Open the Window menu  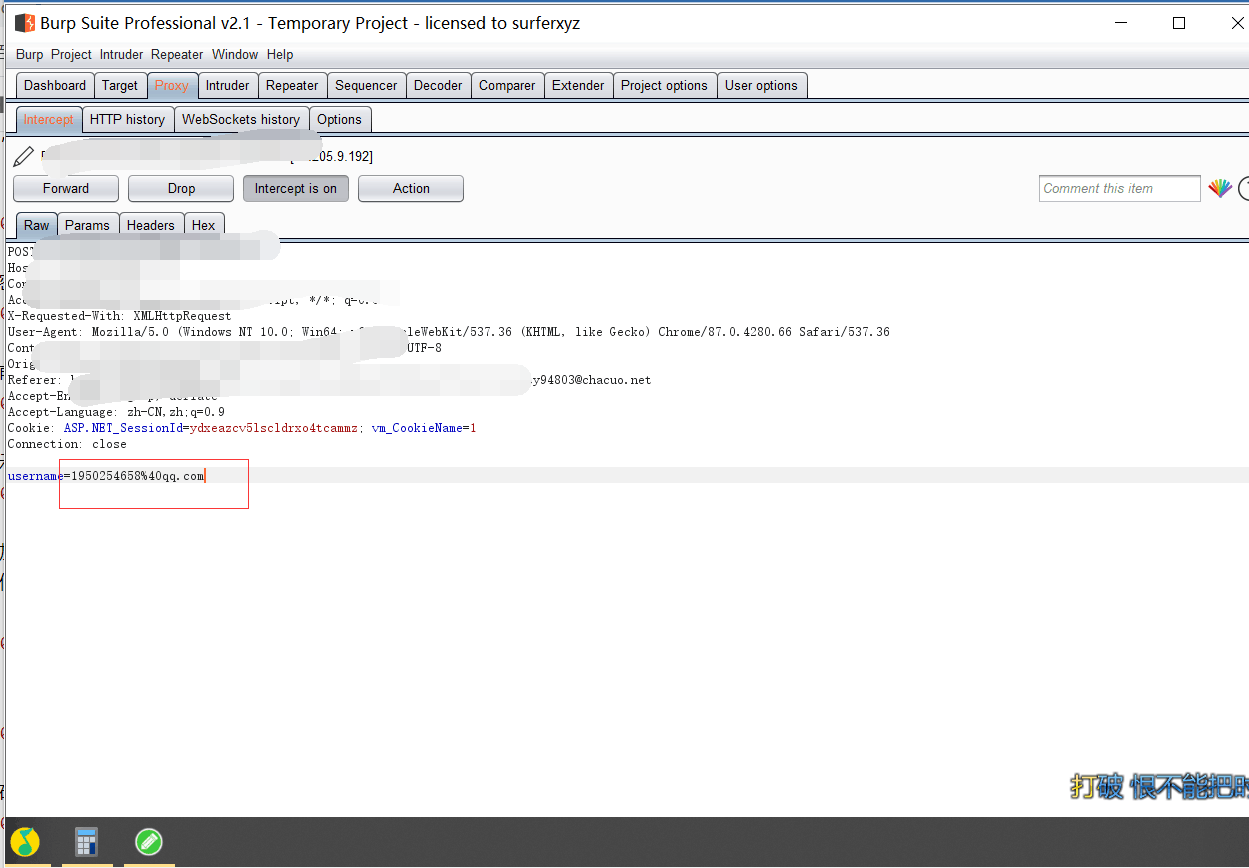click(x=235, y=55)
